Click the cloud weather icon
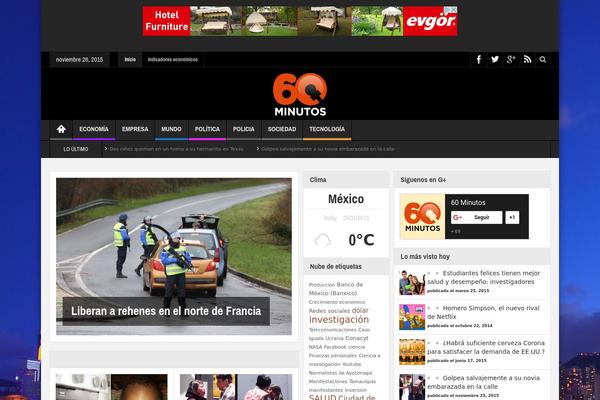The width and height of the screenshot is (600, 400). tap(323, 240)
